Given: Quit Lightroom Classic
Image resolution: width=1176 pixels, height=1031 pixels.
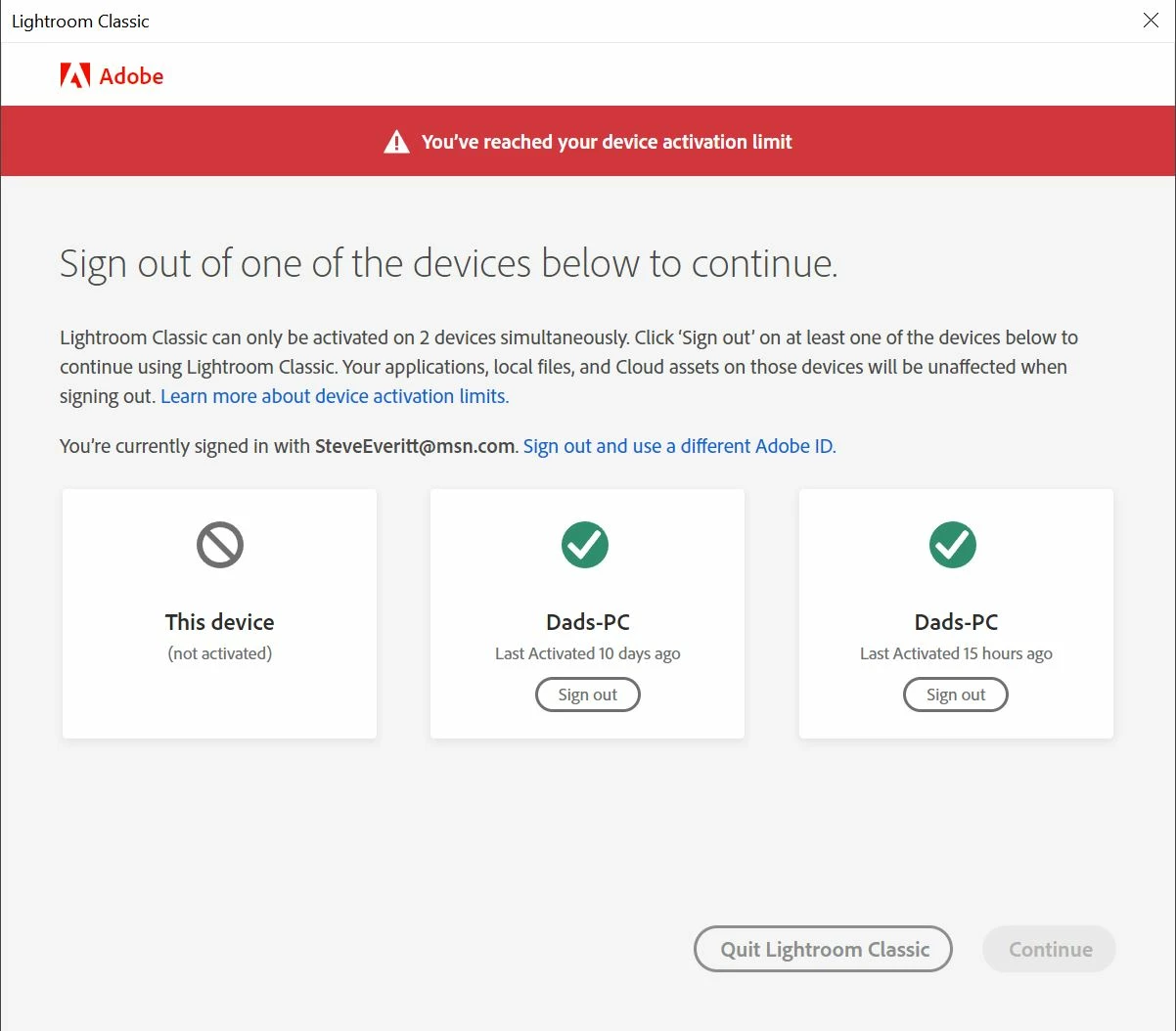Looking at the screenshot, I should 823,949.
